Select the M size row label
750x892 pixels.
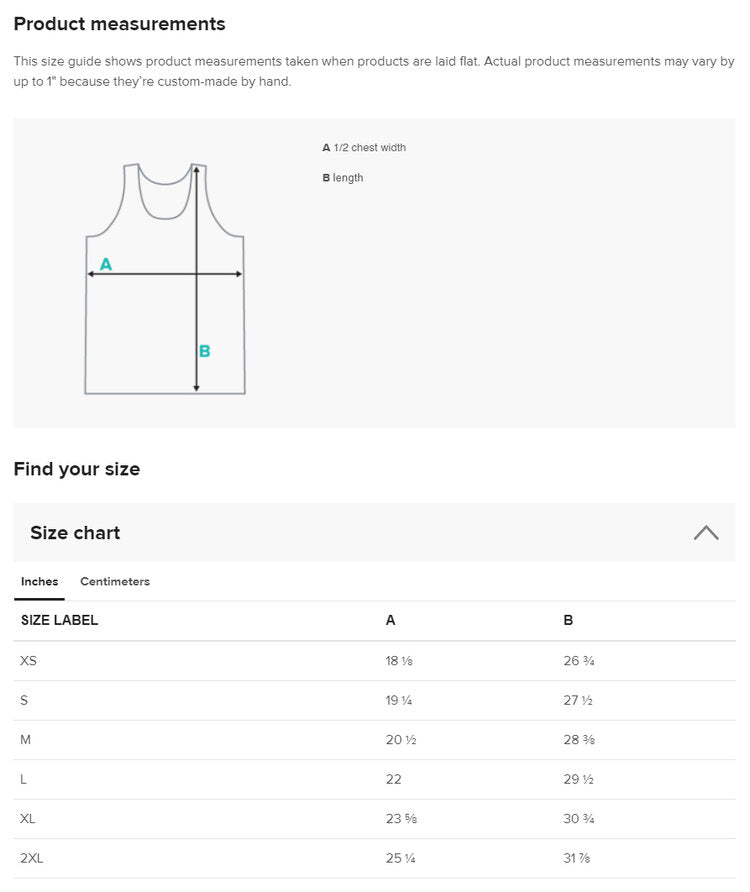pyautogui.click(x=26, y=740)
